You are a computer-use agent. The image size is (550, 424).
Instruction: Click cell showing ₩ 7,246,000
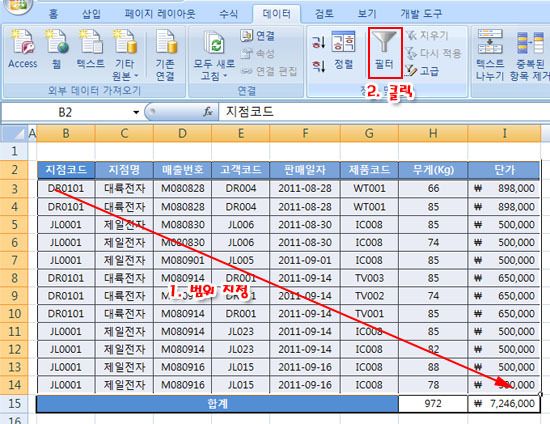(x=504, y=404)
